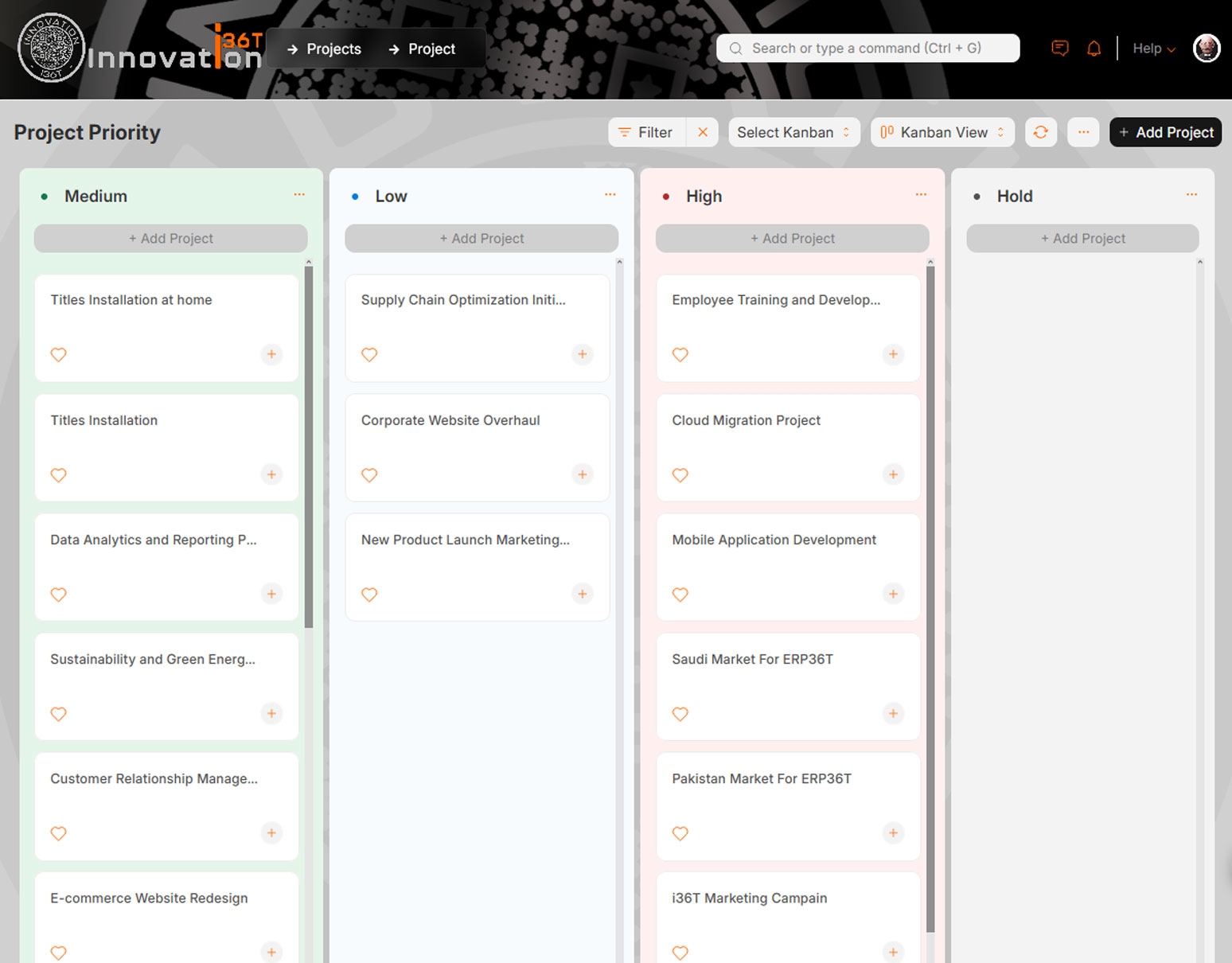Open the page options ellipsis next to refresh
The width and height of the screenshot is (1232, 963).
click(x=1083, y=132)
